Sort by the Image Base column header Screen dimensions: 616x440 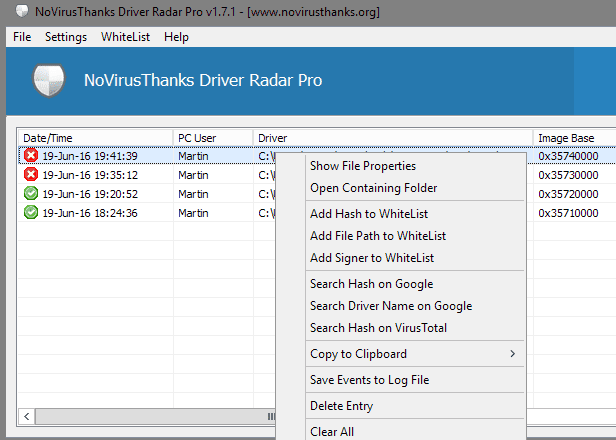pyautogui.click(x=575, y=138)
